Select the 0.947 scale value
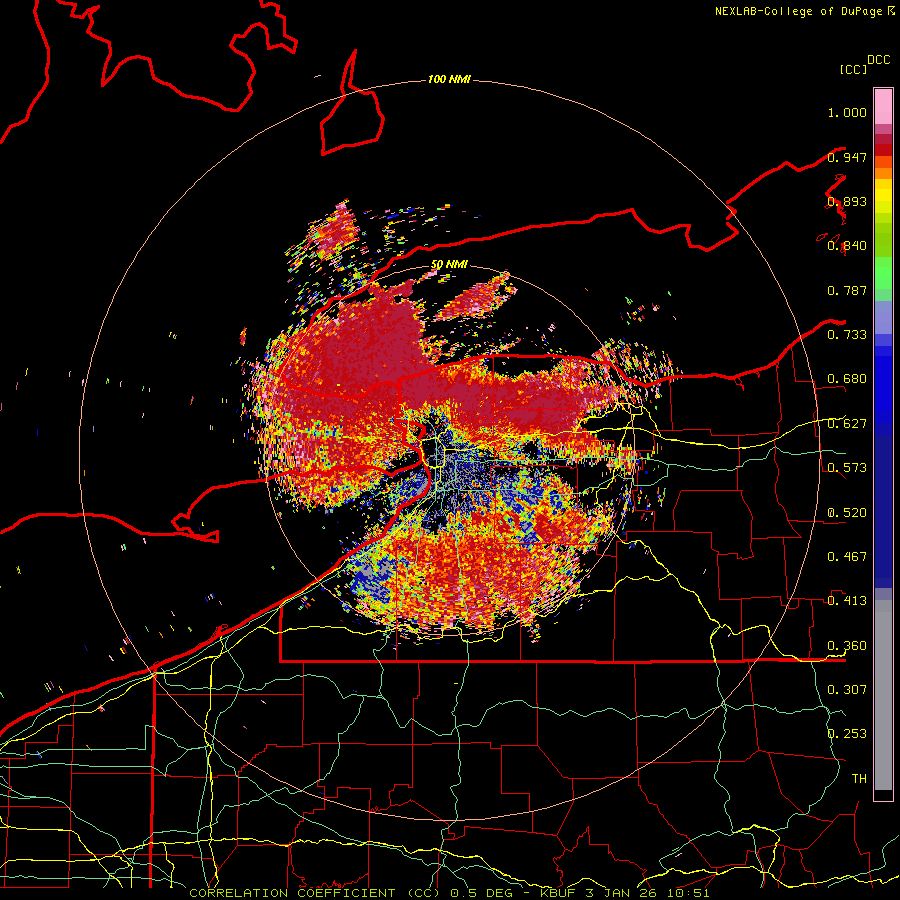Image resolution: width=900 pixels, height=900 pixels. click(847, 157)
